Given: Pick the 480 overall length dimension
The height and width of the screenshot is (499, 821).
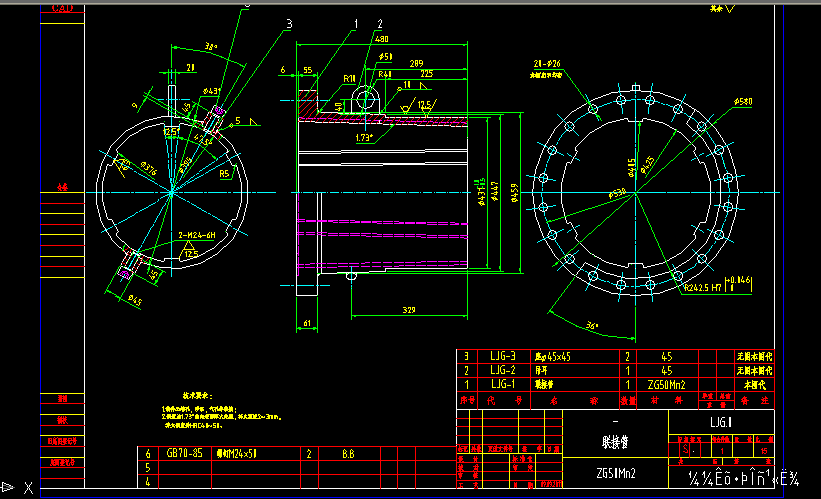Looking at the screenshot, I should pyautogui.click(x=380, y=38).
